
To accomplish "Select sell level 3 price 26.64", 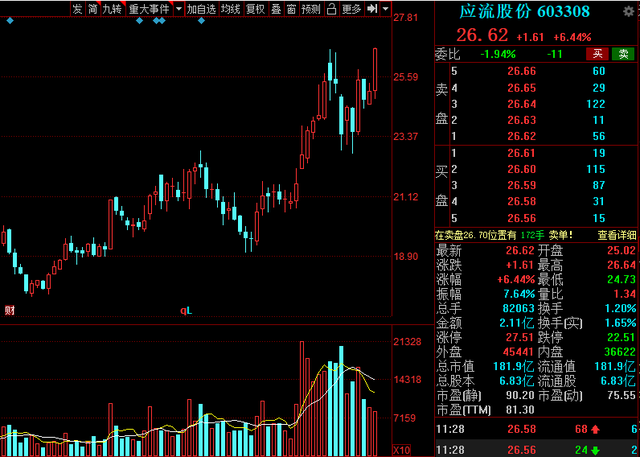I will (x=522, y=104).
